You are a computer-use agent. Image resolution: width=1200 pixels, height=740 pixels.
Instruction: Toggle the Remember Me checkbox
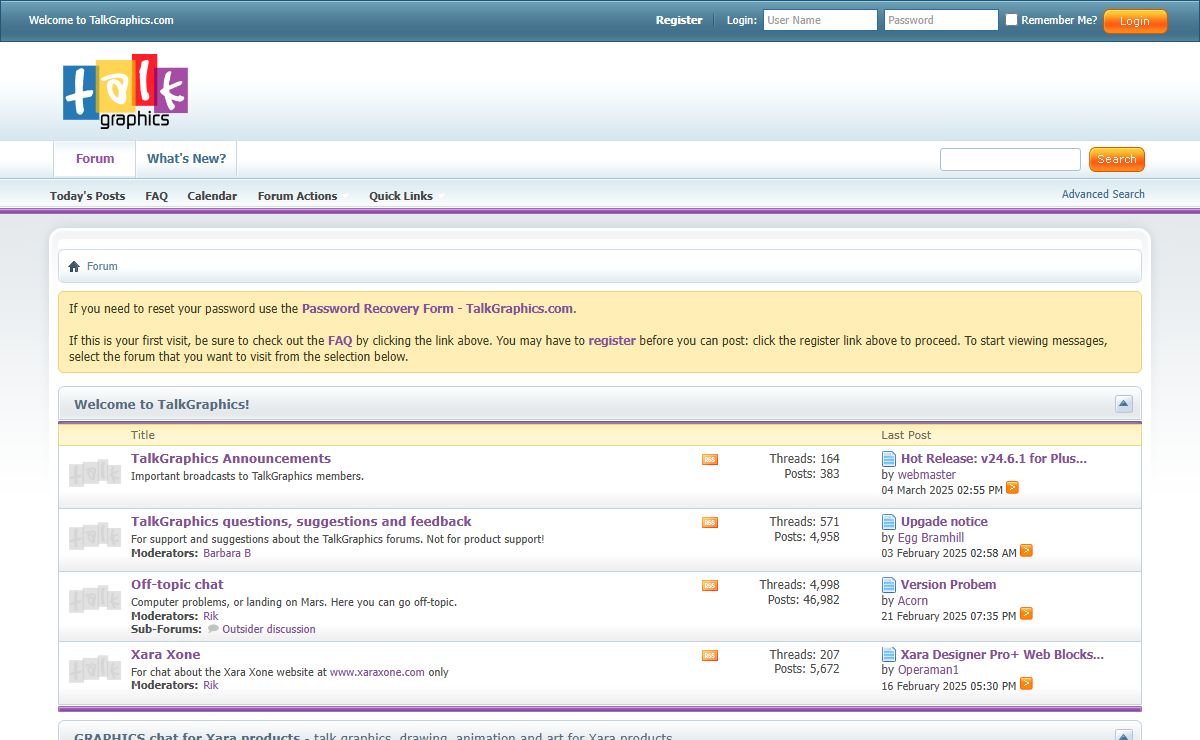point(1011,20)
